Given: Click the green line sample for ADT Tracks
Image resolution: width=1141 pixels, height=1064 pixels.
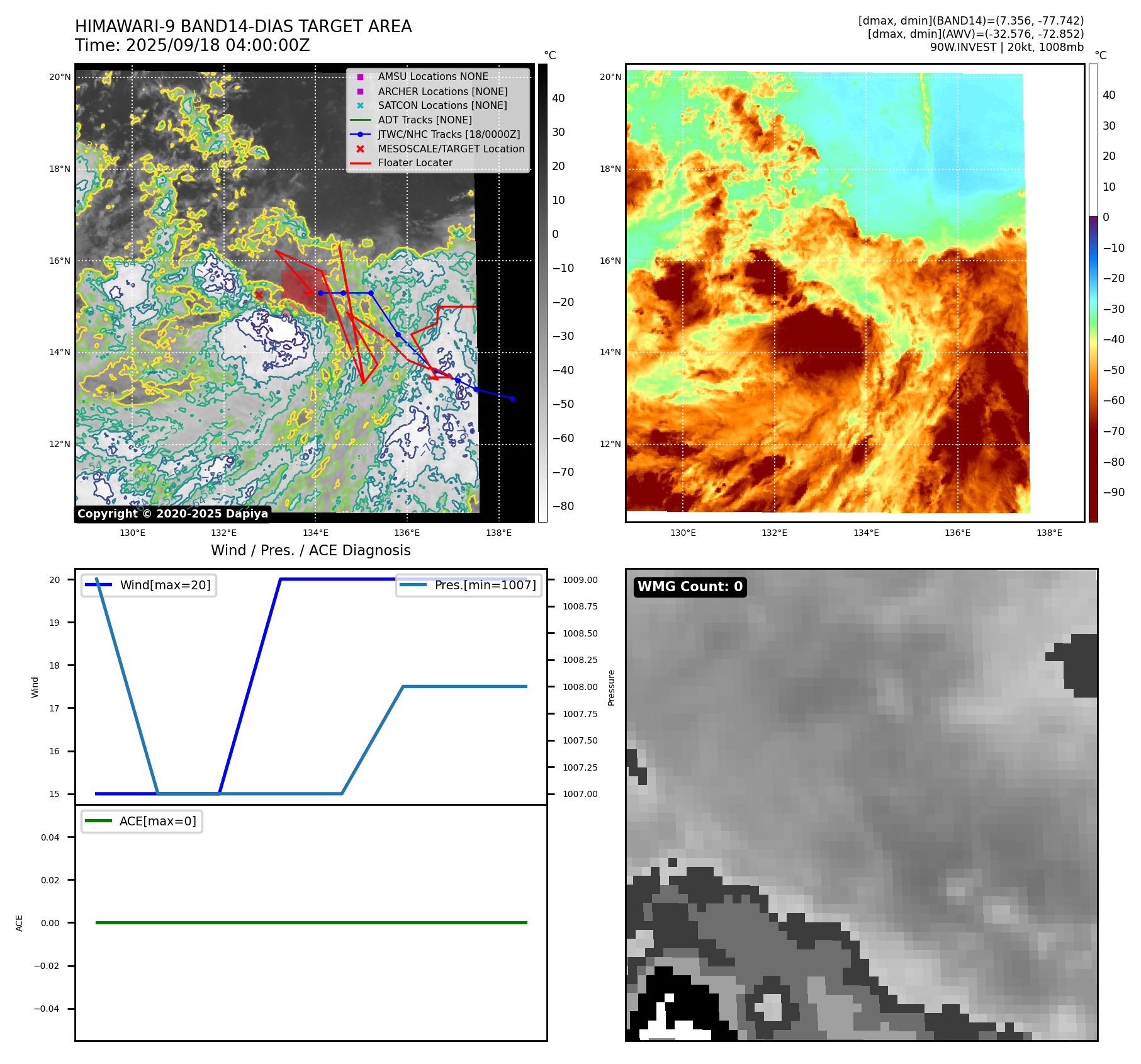Looking at the screenshot, I should (360, 120).
